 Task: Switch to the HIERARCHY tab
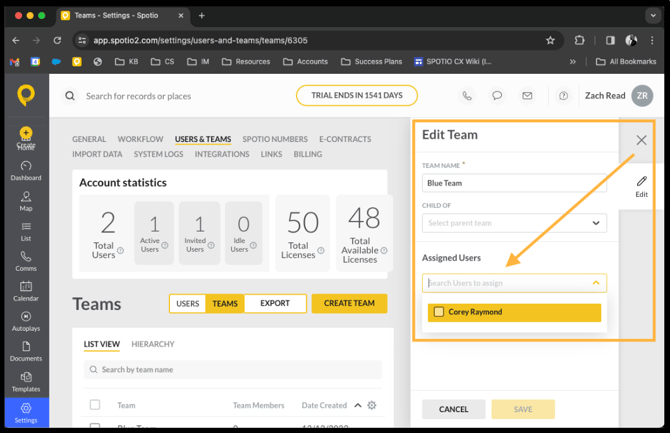tap(153, 344)
